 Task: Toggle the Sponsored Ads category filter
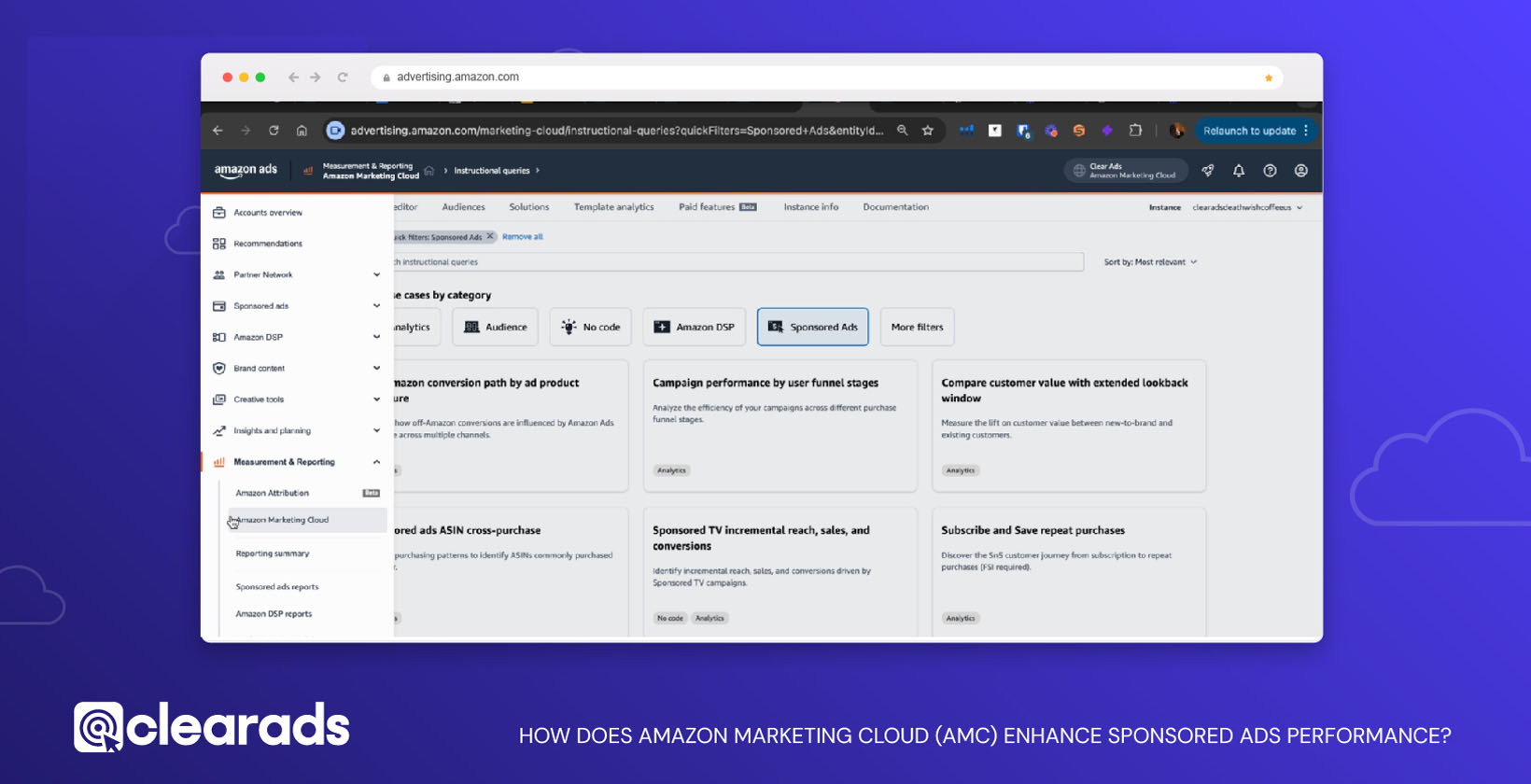coord(812,327)
